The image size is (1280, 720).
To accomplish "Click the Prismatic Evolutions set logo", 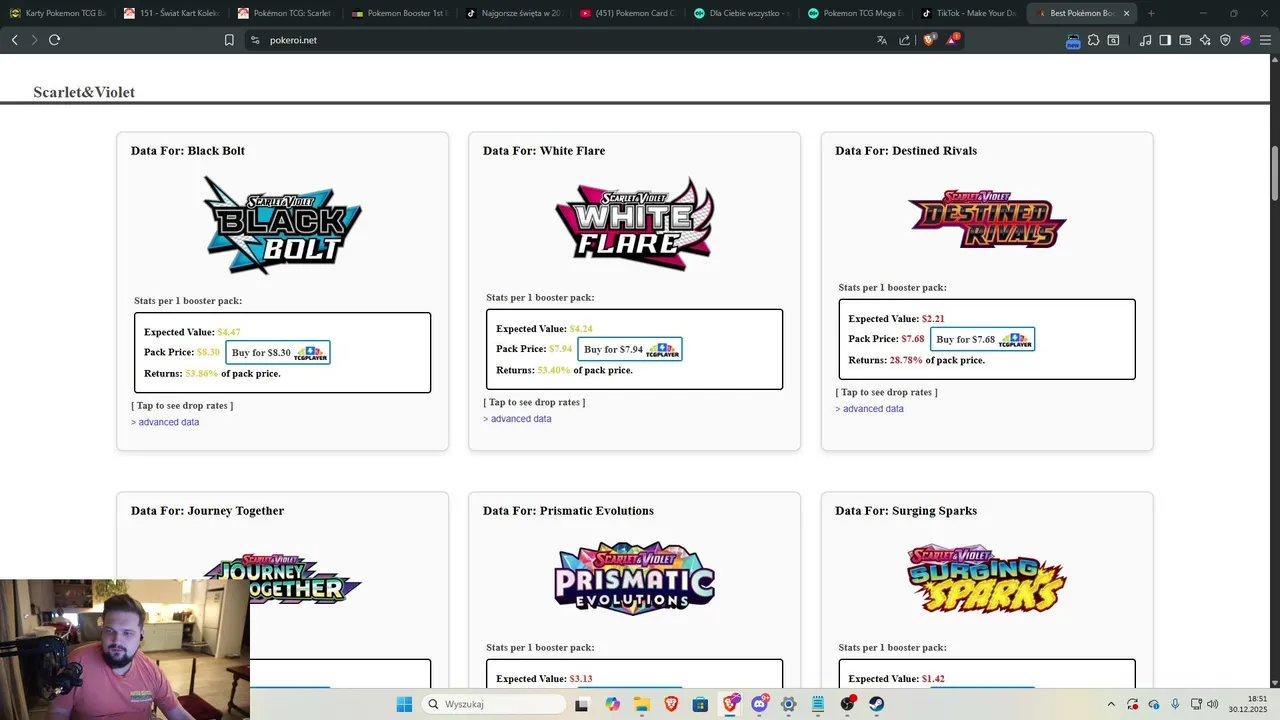I will [634, 578].
